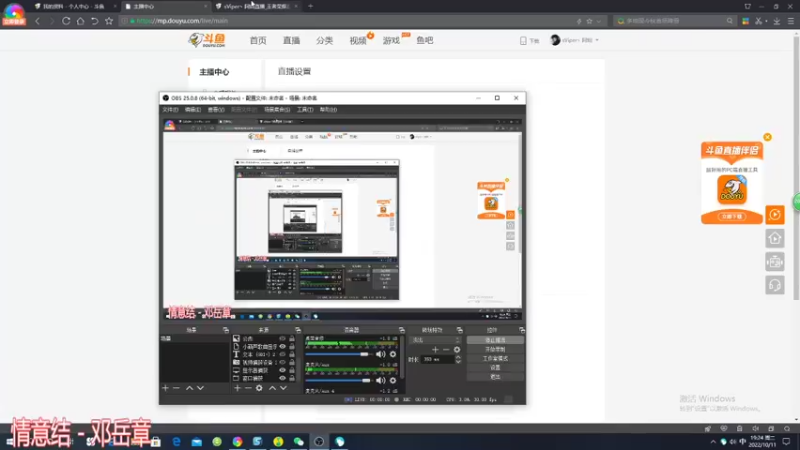Image resolution: width=800 pixels, height=450 pixels.
Task: Lock the 小葫芦歌曲显示 source
Action: [x=292, y=346]
